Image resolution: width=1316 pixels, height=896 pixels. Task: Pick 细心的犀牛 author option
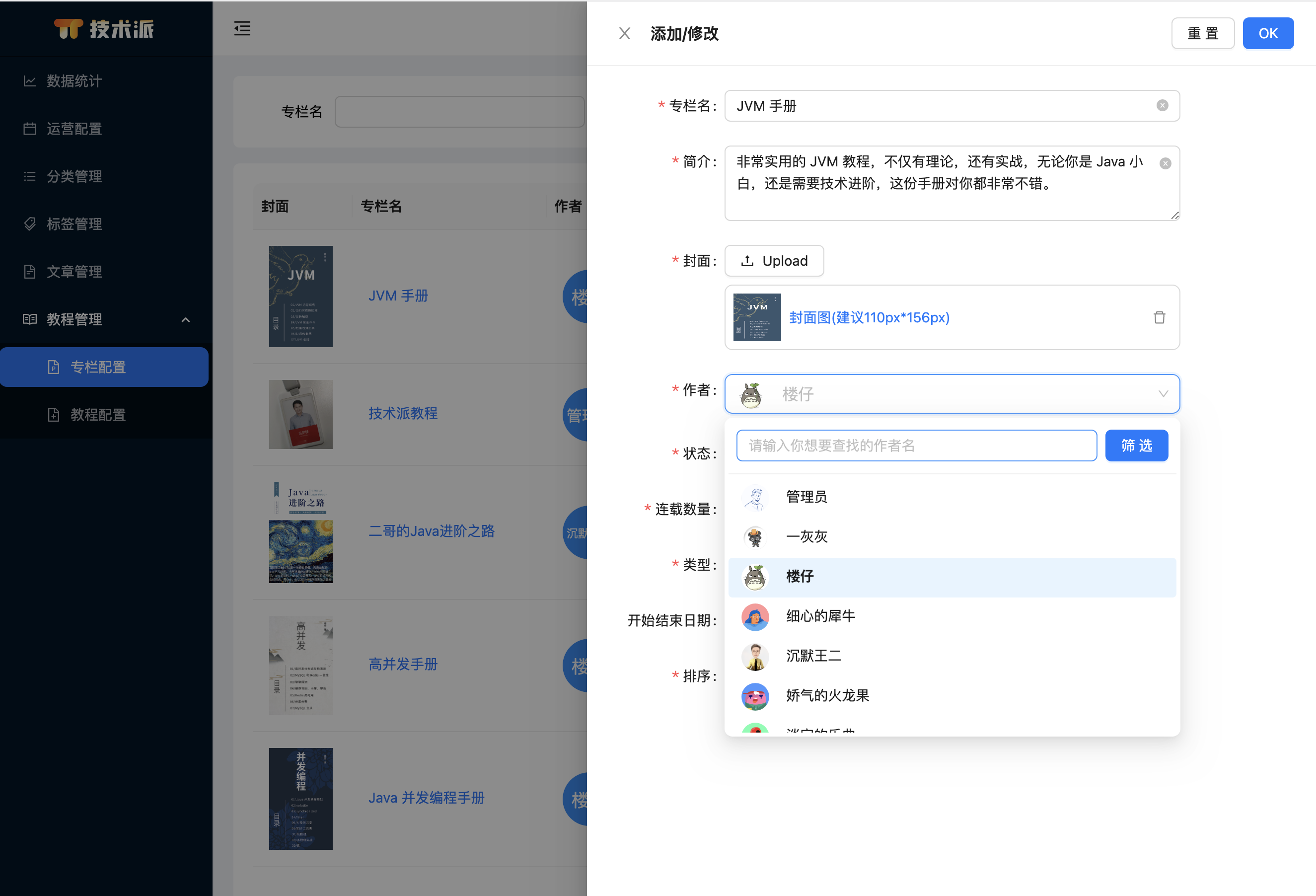point(820,616)
